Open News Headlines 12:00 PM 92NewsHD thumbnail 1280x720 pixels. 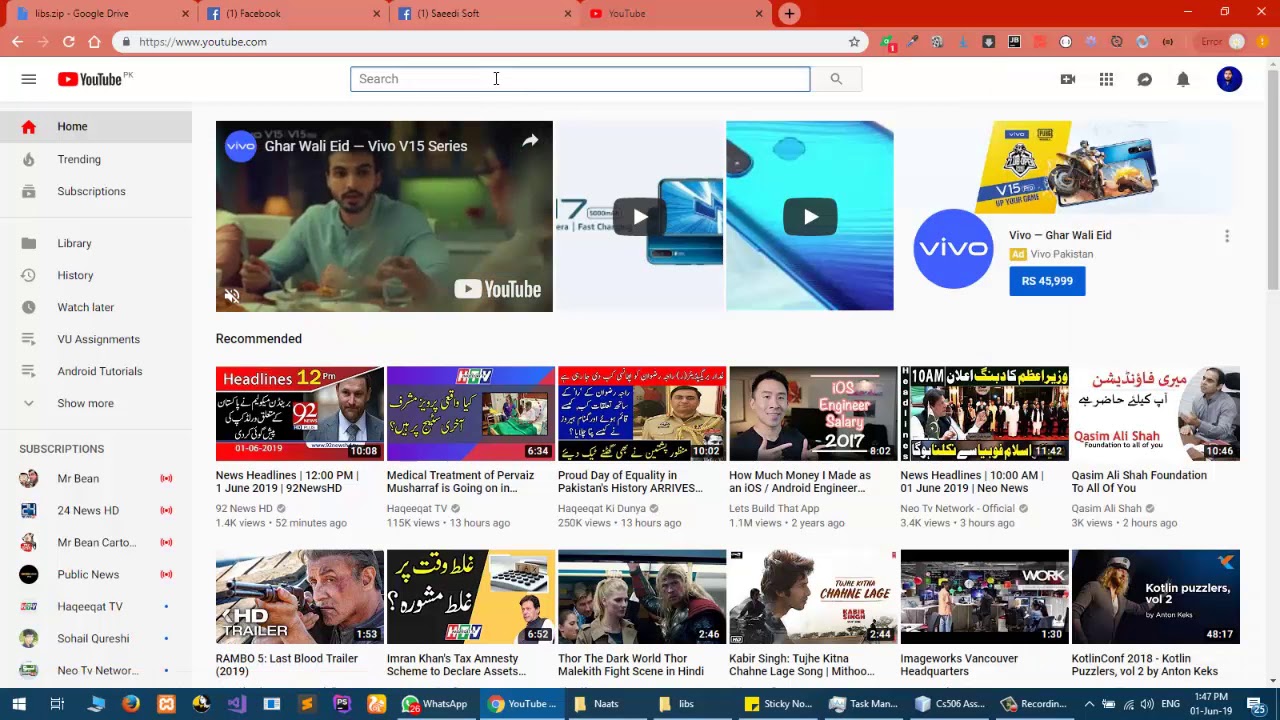pos(300,413)
